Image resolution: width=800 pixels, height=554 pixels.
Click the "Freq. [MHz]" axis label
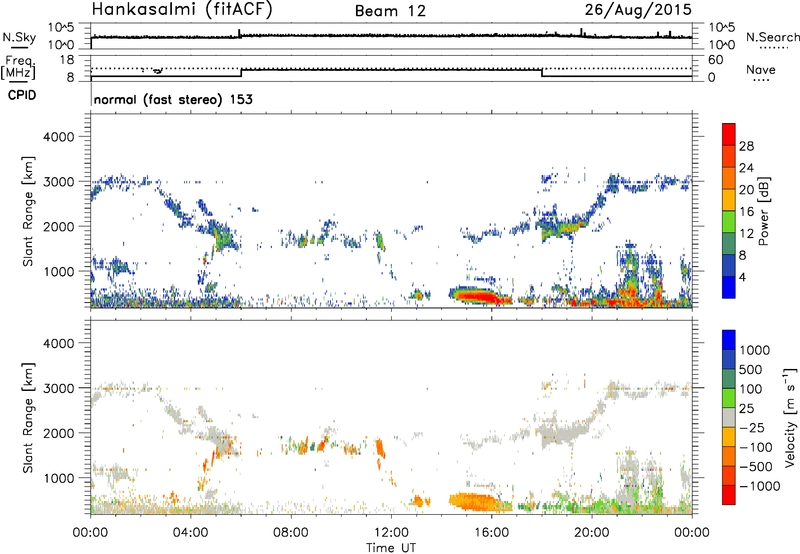18,68
